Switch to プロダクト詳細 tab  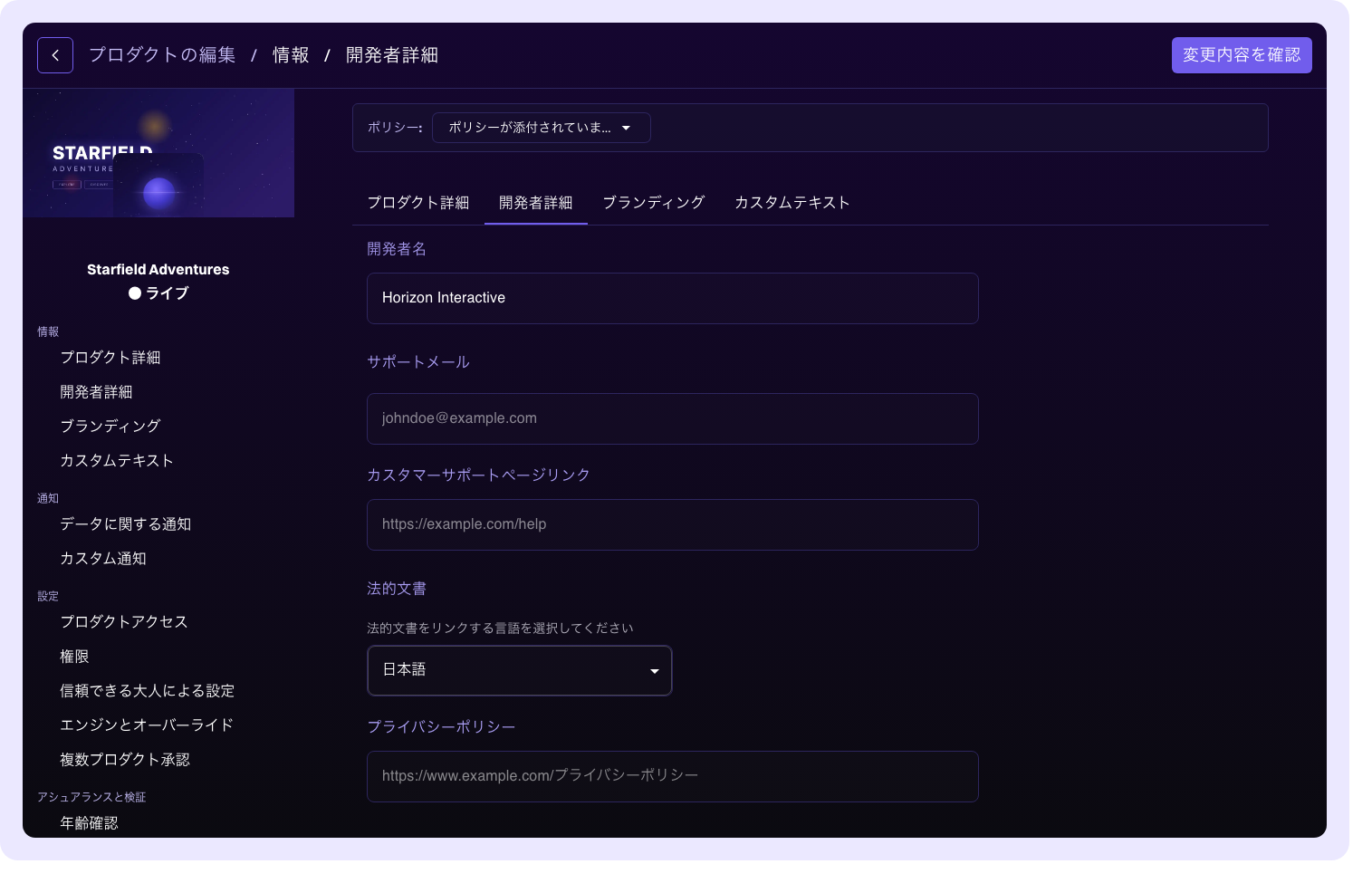[418, 203]
